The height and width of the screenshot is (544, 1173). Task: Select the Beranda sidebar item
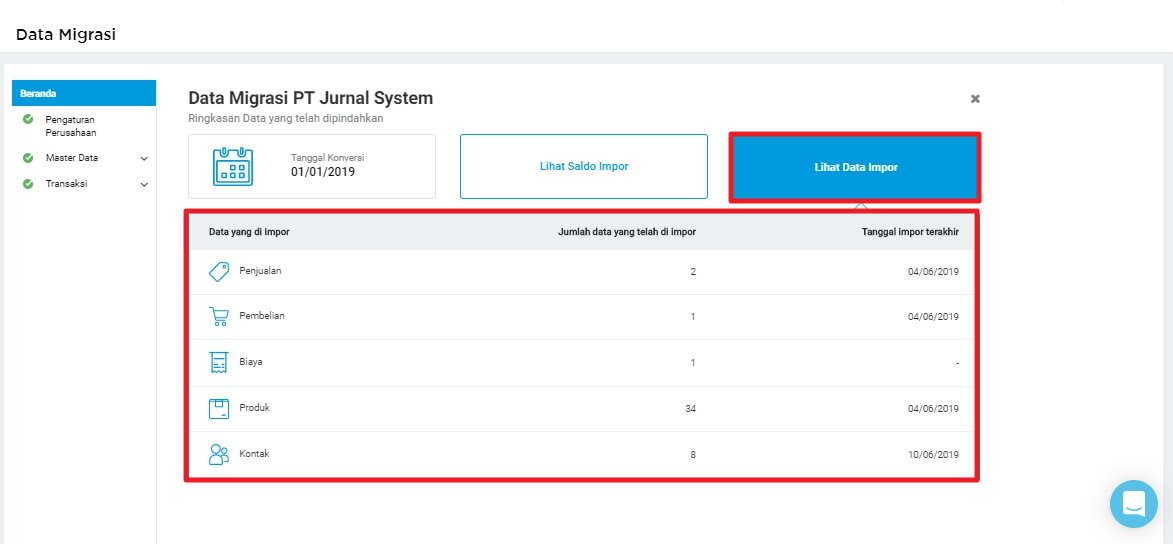84,93
